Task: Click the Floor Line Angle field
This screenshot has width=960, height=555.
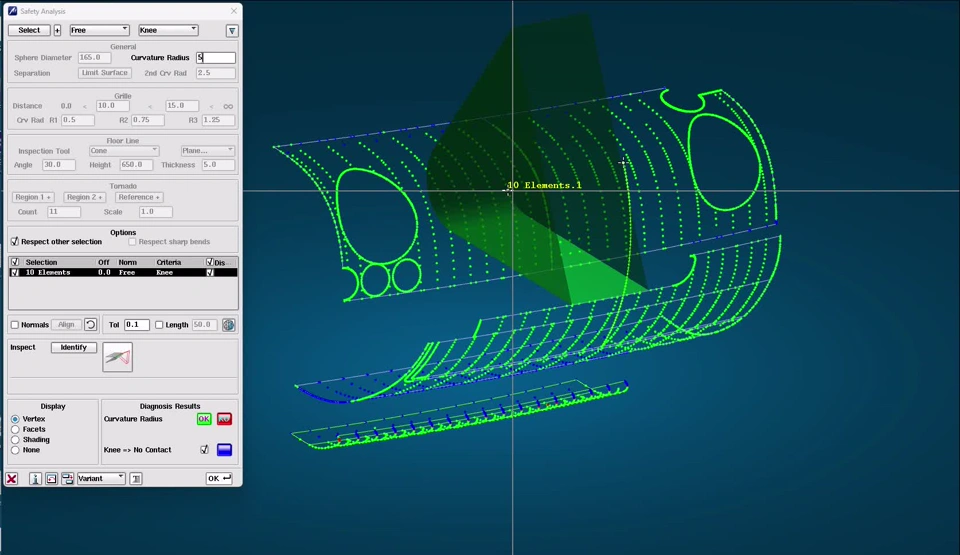Action: [x=59, y=165]
